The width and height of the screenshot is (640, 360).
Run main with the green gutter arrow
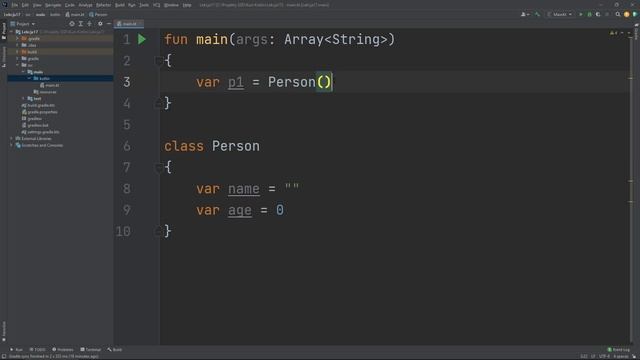142,39
